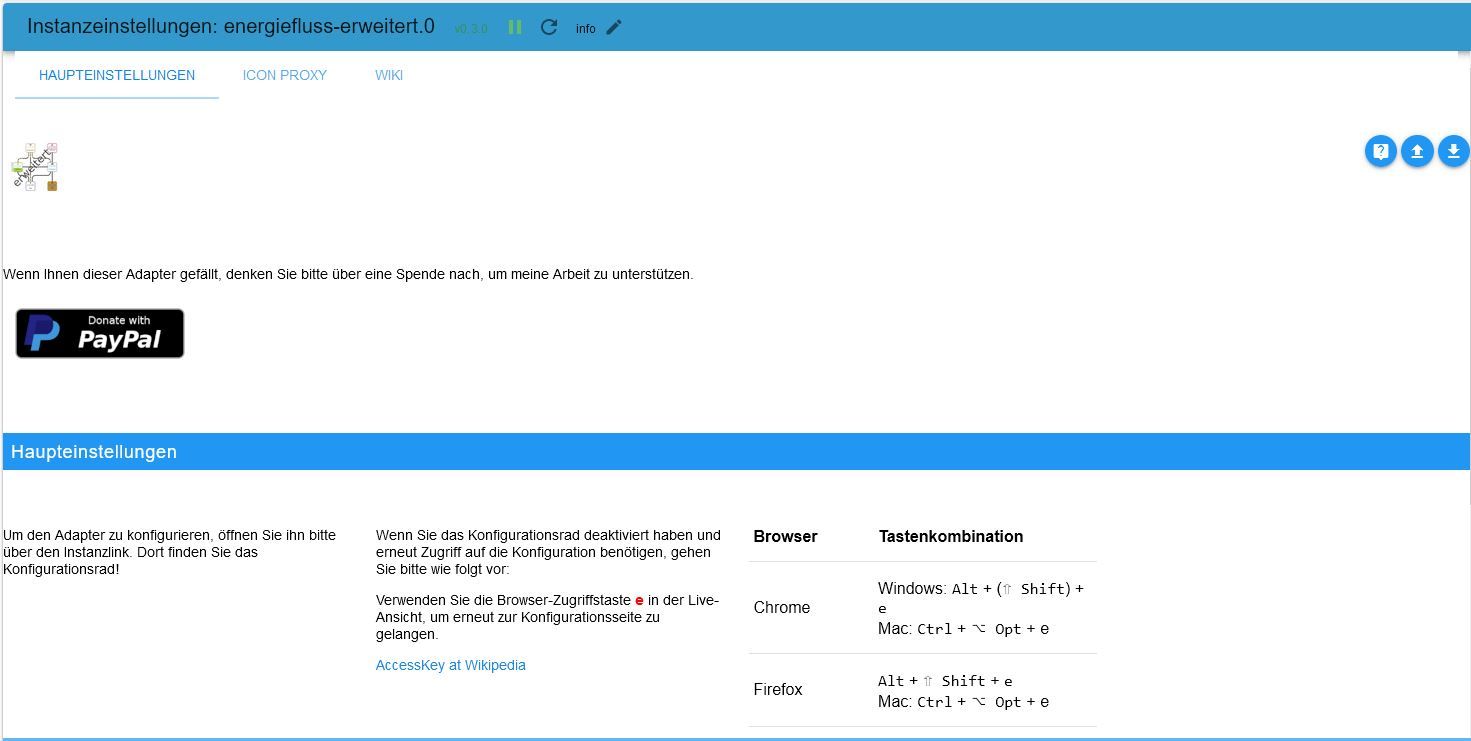This screenshot has width=1471, height=741.
Task: Click the 'Firefox' cell in the table
Action: (778, 689)
